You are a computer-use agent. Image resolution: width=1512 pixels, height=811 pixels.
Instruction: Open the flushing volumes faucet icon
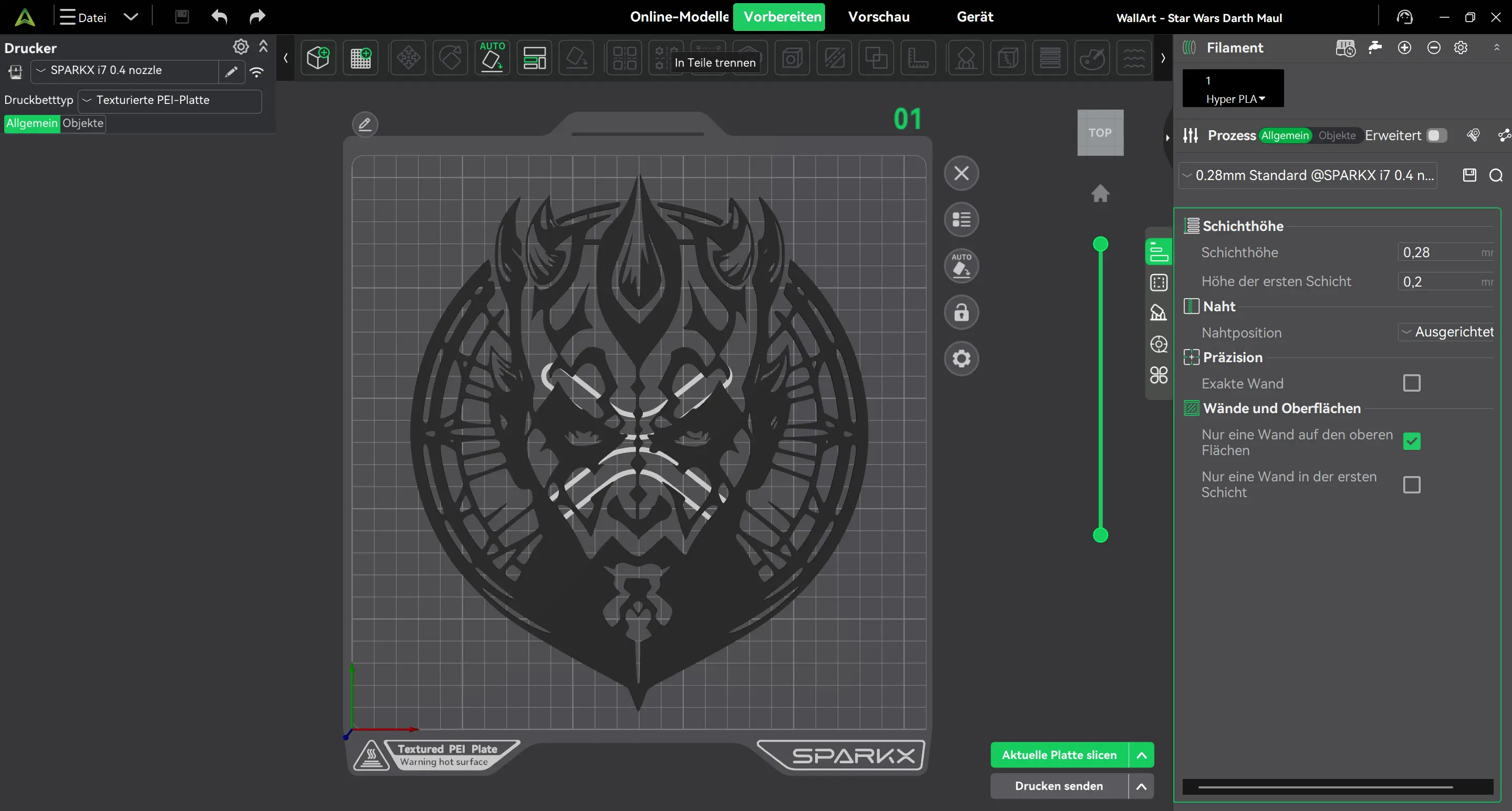1374,48
